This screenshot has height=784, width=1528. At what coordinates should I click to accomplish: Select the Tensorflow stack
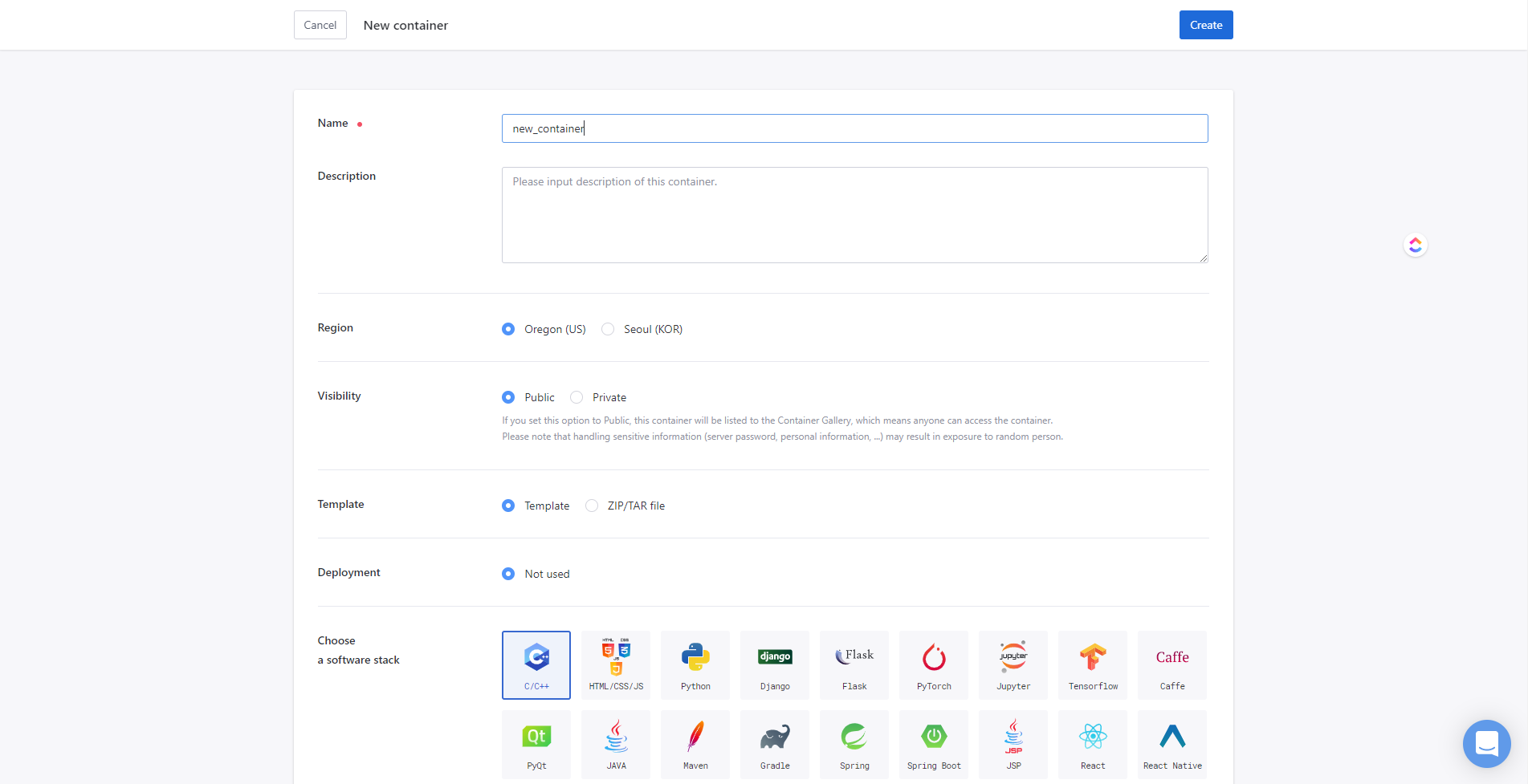[1093, 665]
